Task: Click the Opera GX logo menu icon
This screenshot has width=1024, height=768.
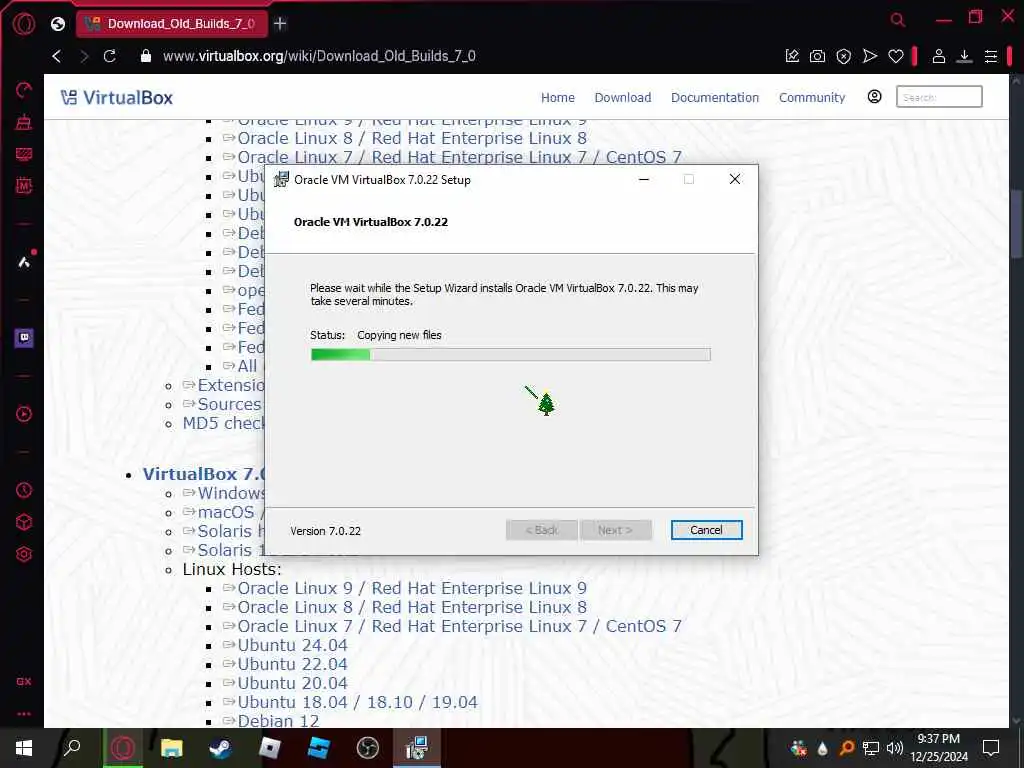Action: 24,24
